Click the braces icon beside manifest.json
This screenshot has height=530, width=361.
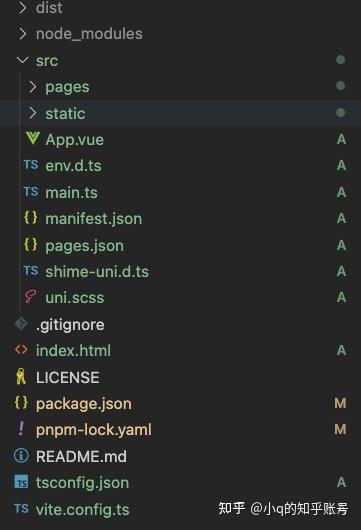coord(31,217)
